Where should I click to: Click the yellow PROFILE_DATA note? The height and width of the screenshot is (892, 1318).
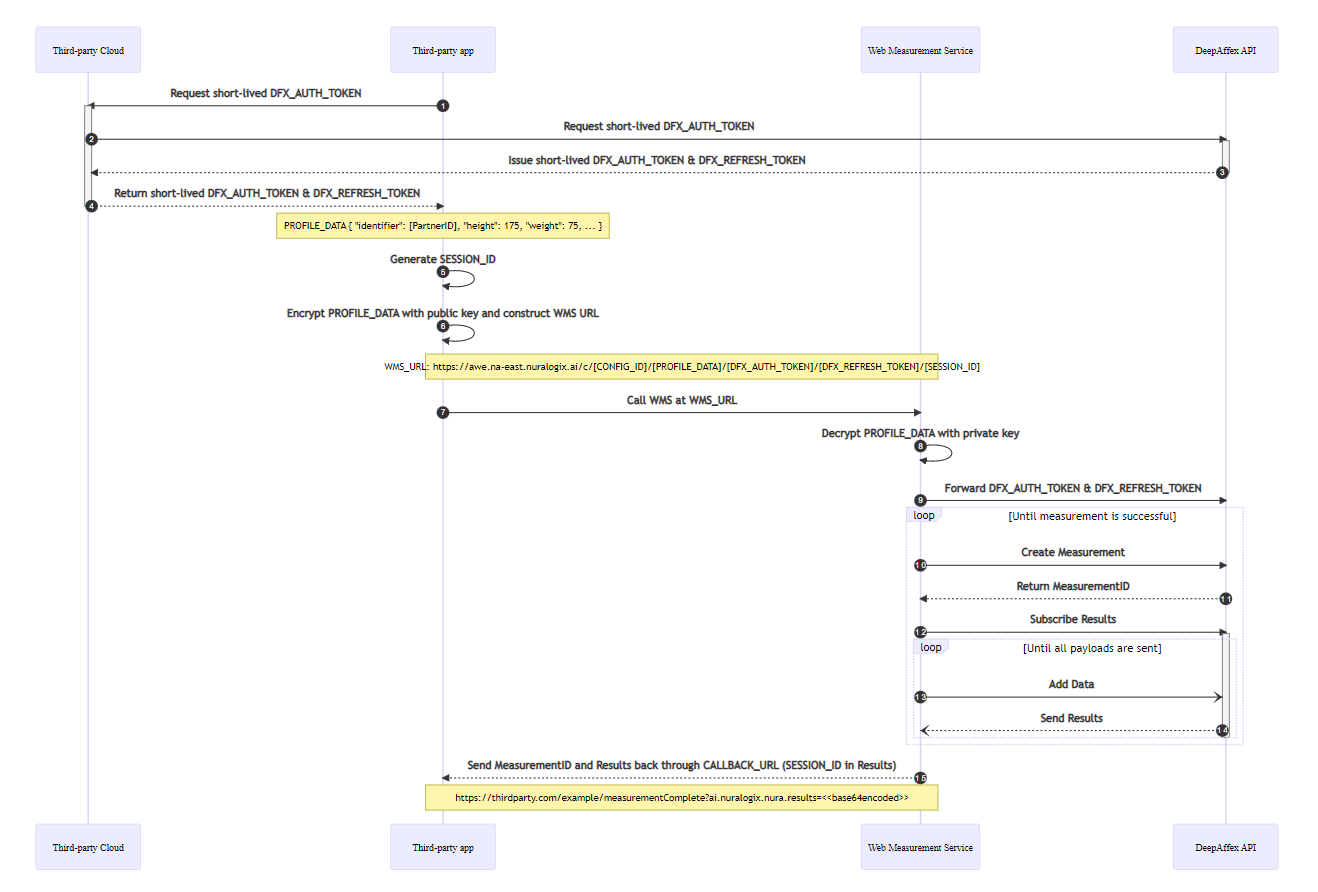[443, 226]
